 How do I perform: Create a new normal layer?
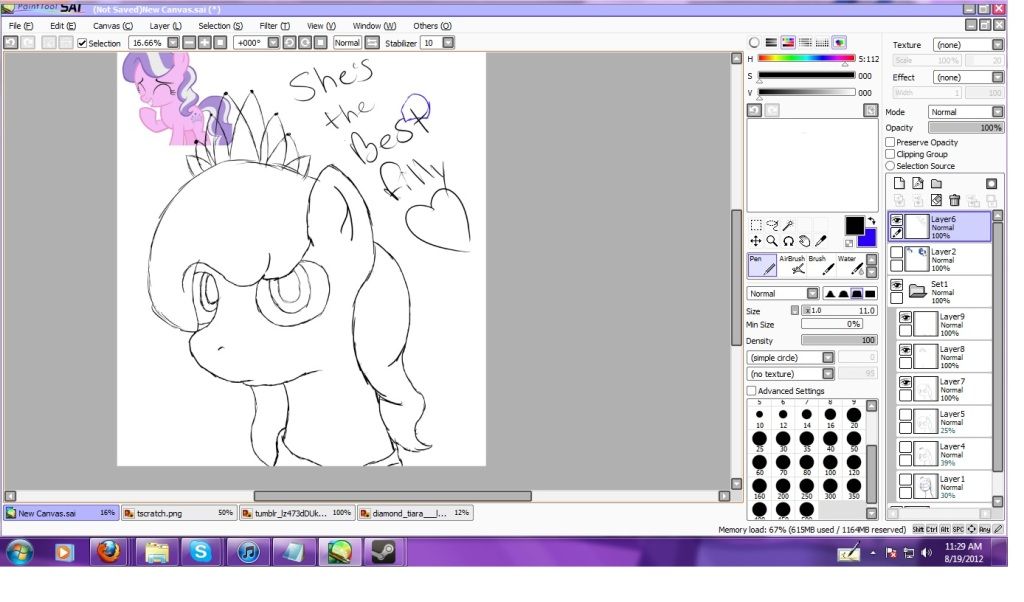[899, 183]
